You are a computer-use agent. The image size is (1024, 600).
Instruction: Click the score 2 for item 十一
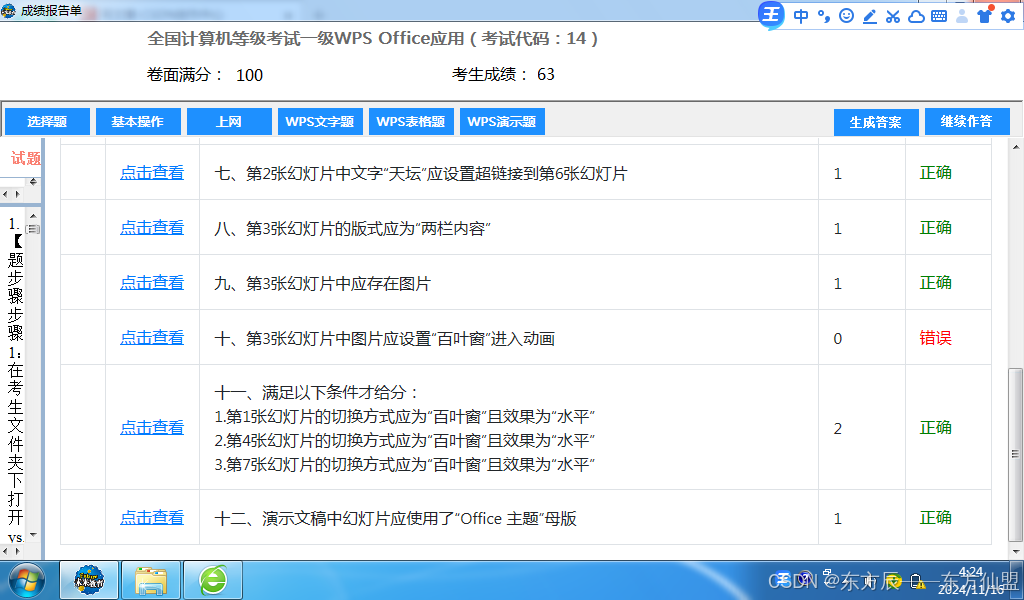click(838, 428)
